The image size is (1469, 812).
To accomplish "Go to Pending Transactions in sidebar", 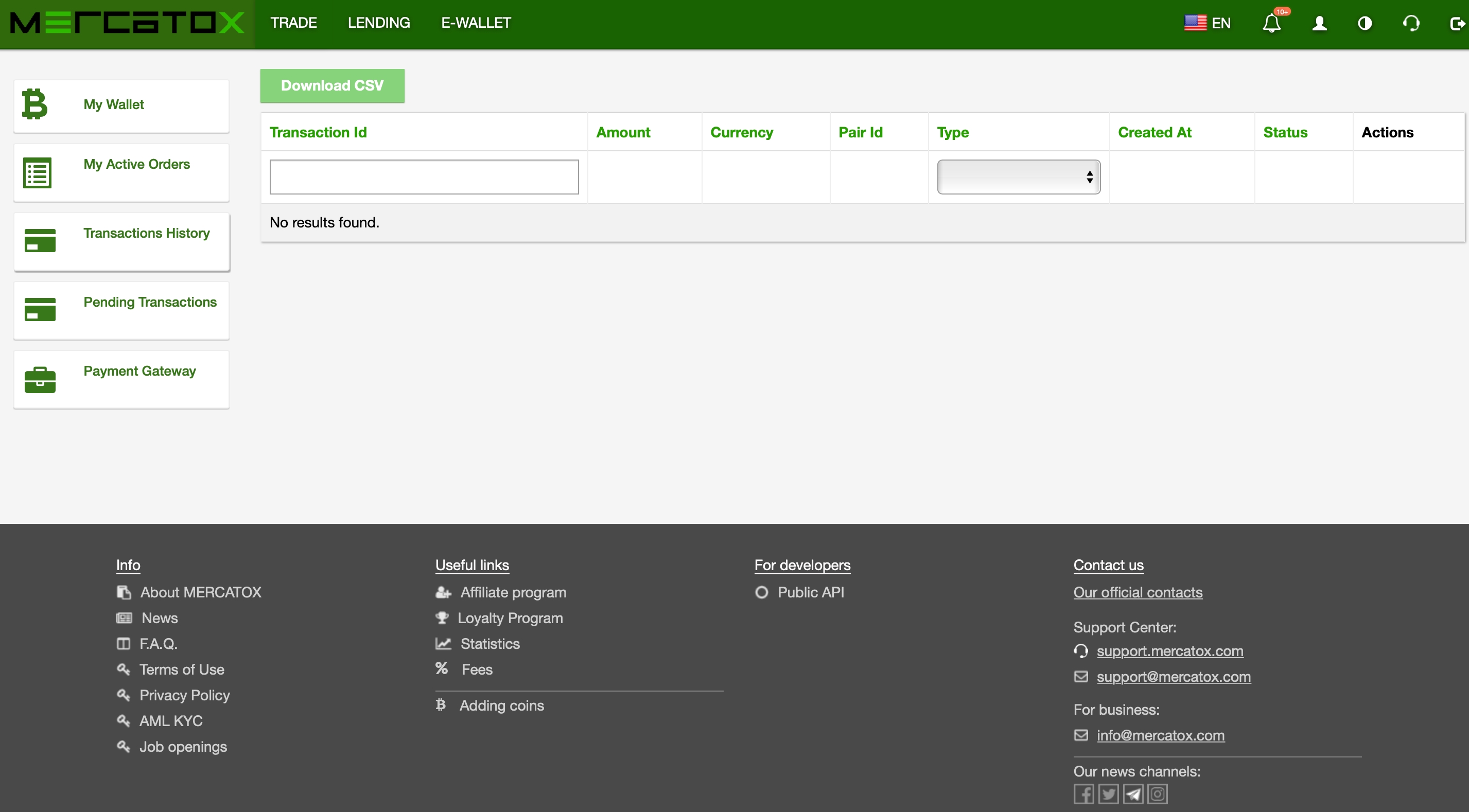I will (149, 302).
